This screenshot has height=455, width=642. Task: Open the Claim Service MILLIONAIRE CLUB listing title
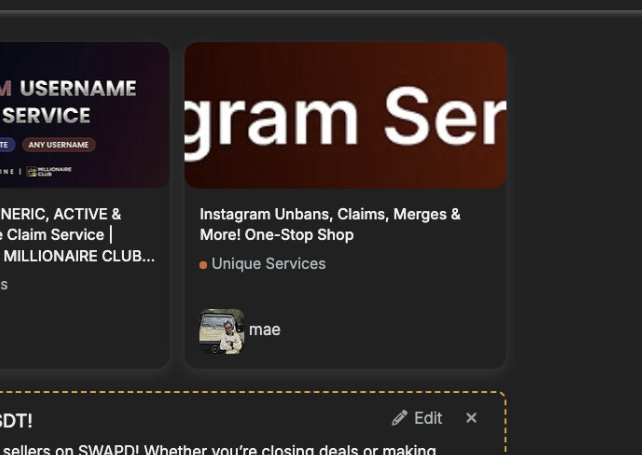click(77, 235)
